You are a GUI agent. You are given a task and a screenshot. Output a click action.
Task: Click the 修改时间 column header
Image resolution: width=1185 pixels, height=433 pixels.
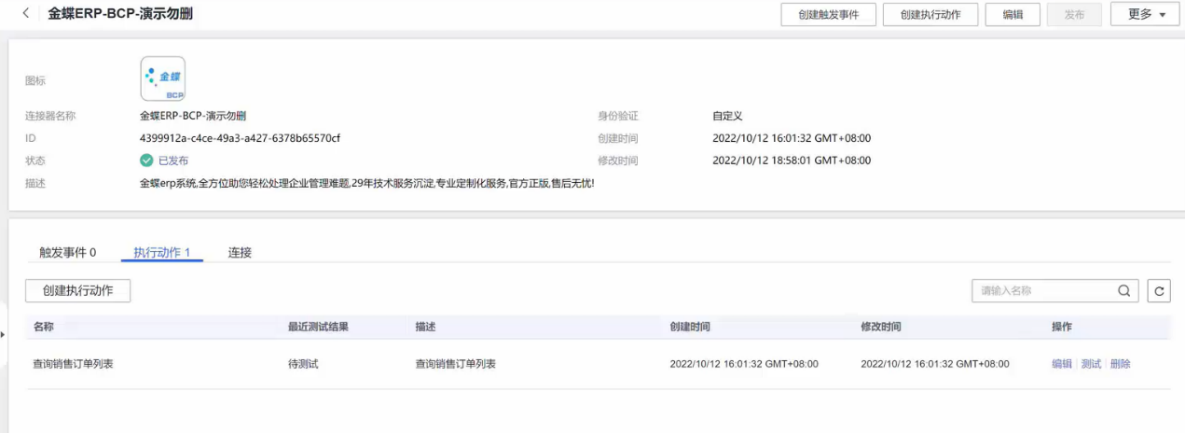[880, 327]
